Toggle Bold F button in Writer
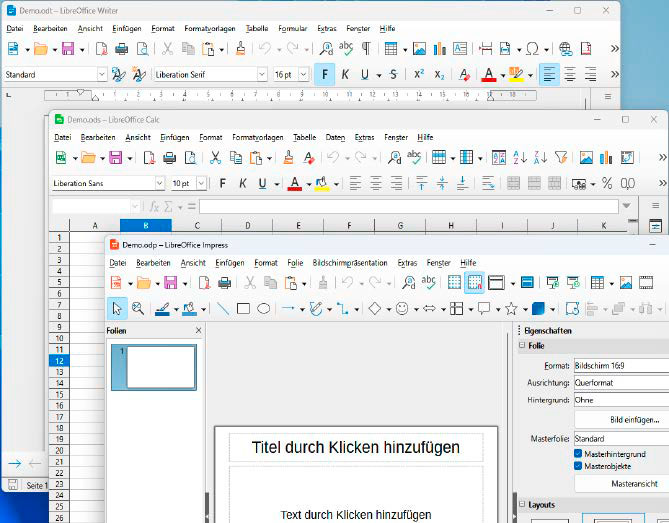Screen dimensions: 669x523 click(324, 75)
